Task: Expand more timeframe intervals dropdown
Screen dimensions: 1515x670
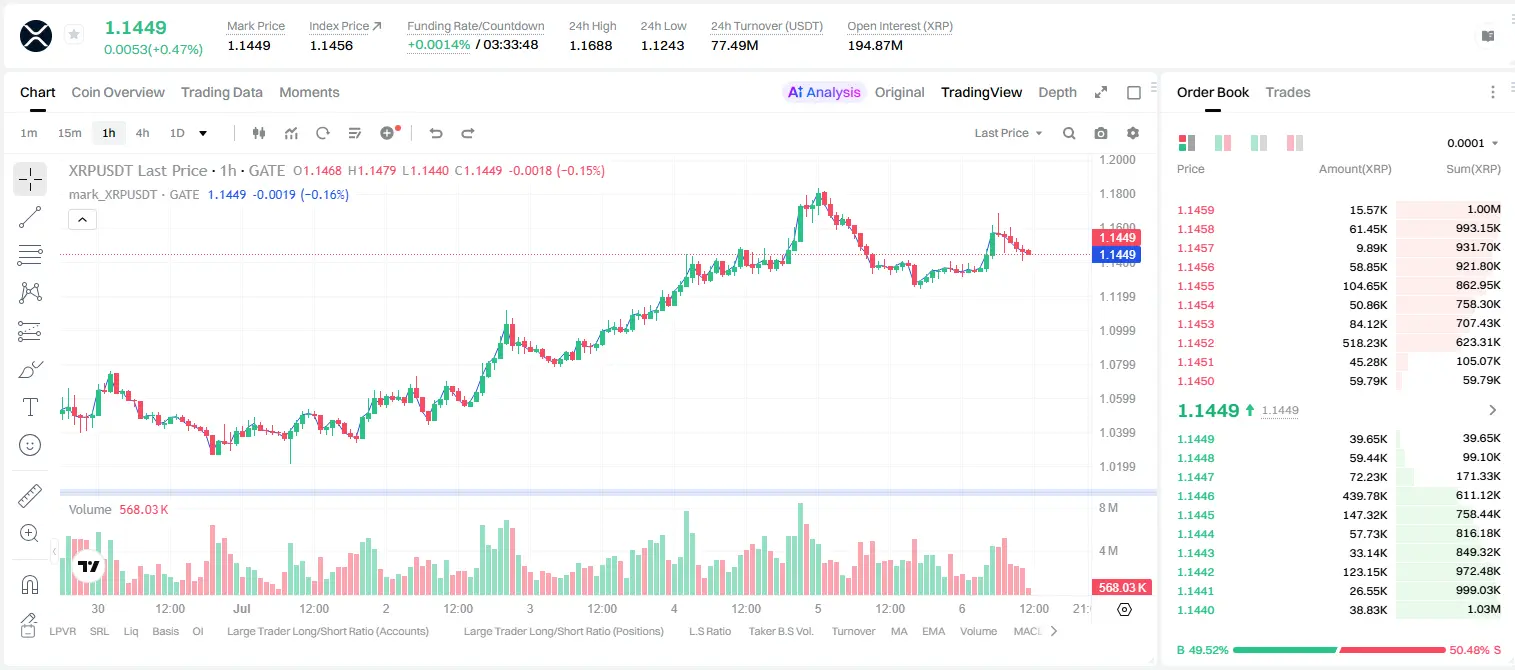Action: (203, 133)
